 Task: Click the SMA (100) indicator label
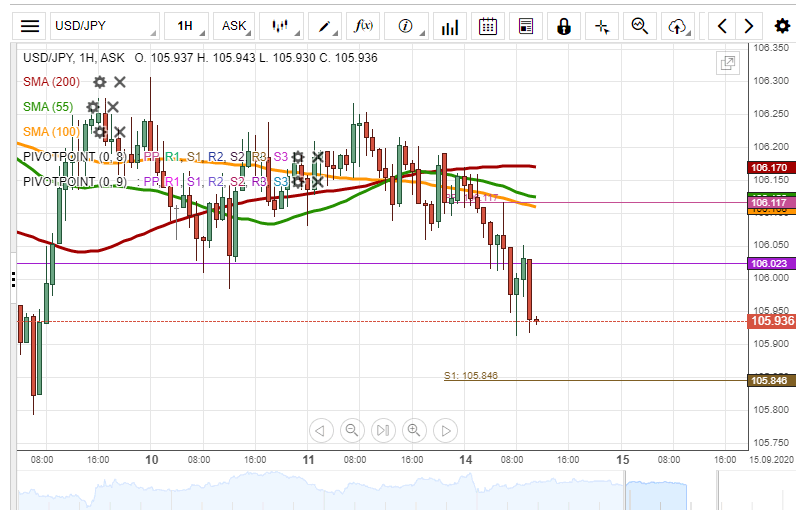51,132
